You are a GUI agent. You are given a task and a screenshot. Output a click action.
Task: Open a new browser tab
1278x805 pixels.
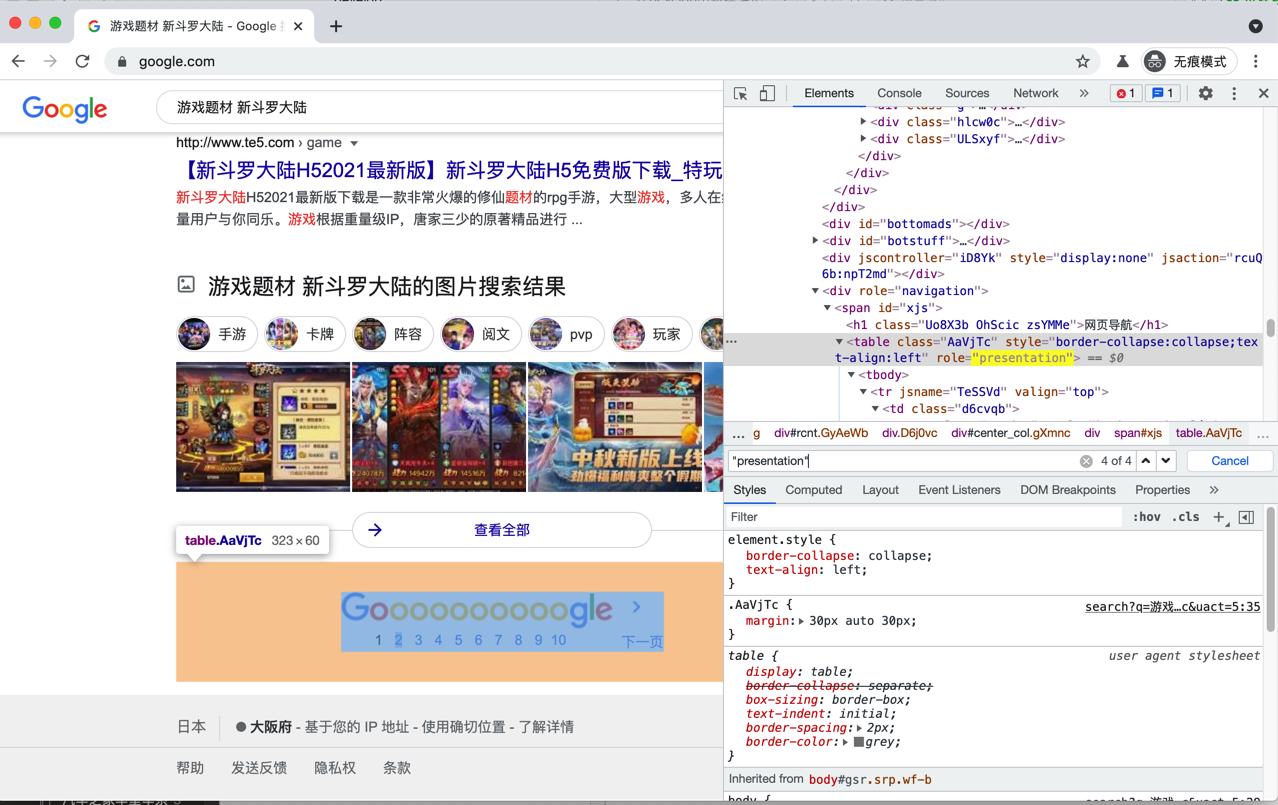click(x=336, y=26)
